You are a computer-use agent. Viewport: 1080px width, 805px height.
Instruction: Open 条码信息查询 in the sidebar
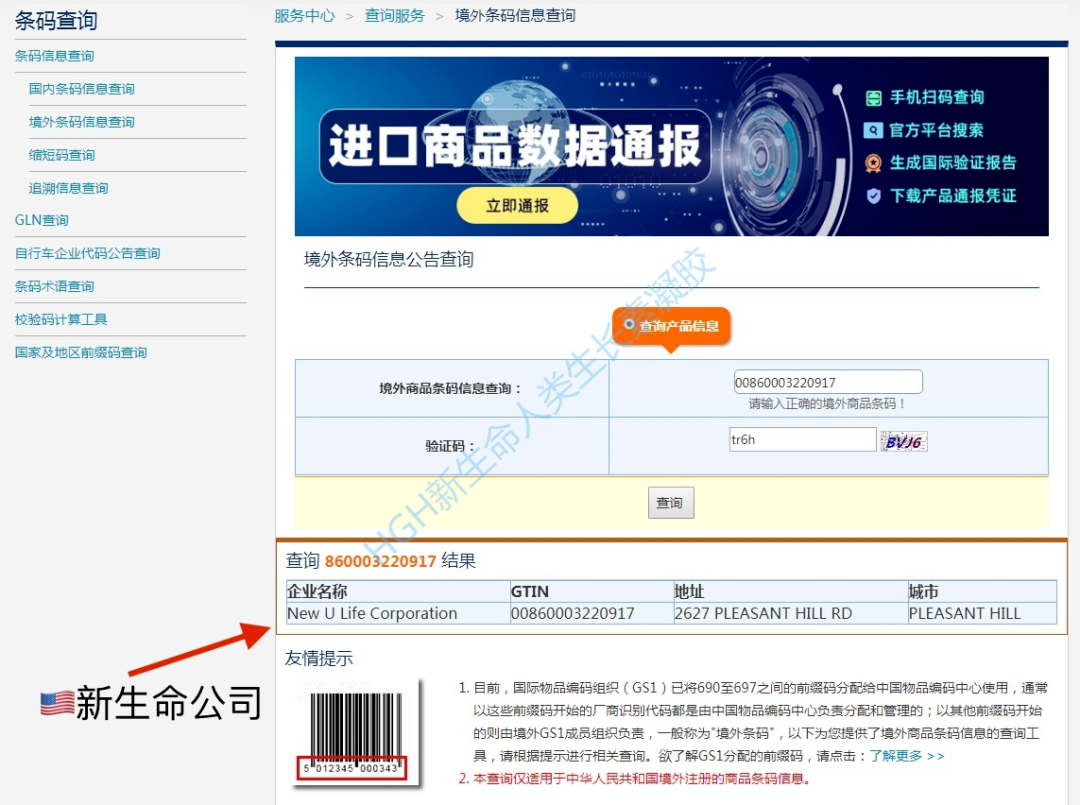coord(54,56)
